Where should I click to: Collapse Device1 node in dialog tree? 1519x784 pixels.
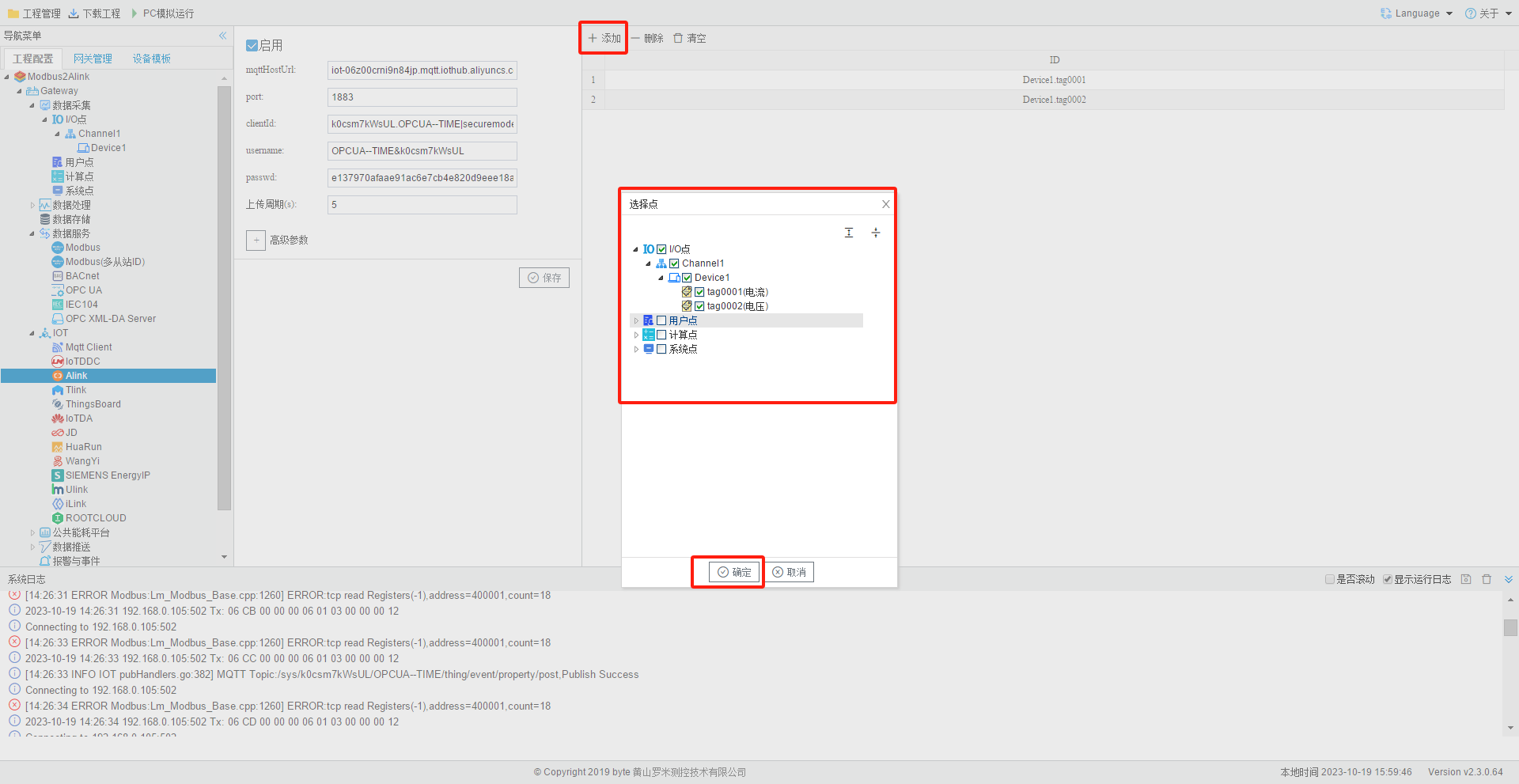(x=661, y=278)
